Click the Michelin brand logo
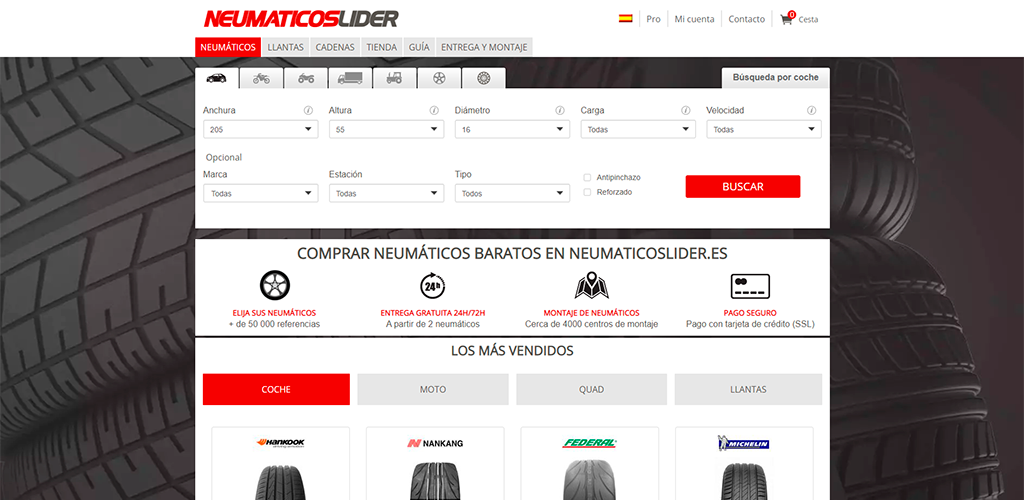Image resolution: width=1024 pixels, height=500 pixels. tap(743, 443)
